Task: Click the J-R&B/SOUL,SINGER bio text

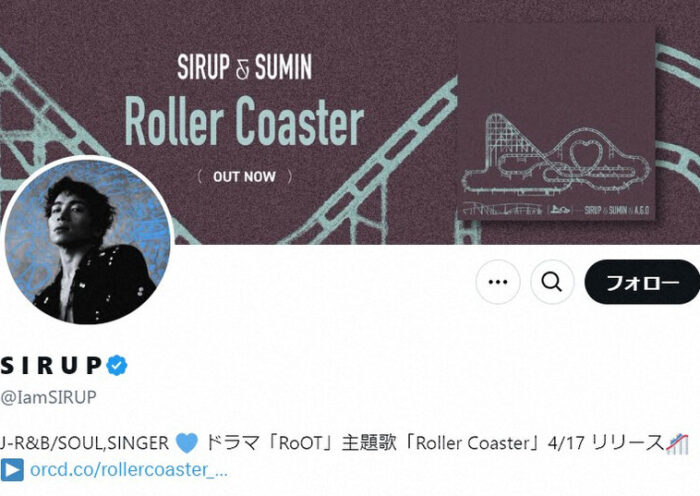Action: coord(84,443)
